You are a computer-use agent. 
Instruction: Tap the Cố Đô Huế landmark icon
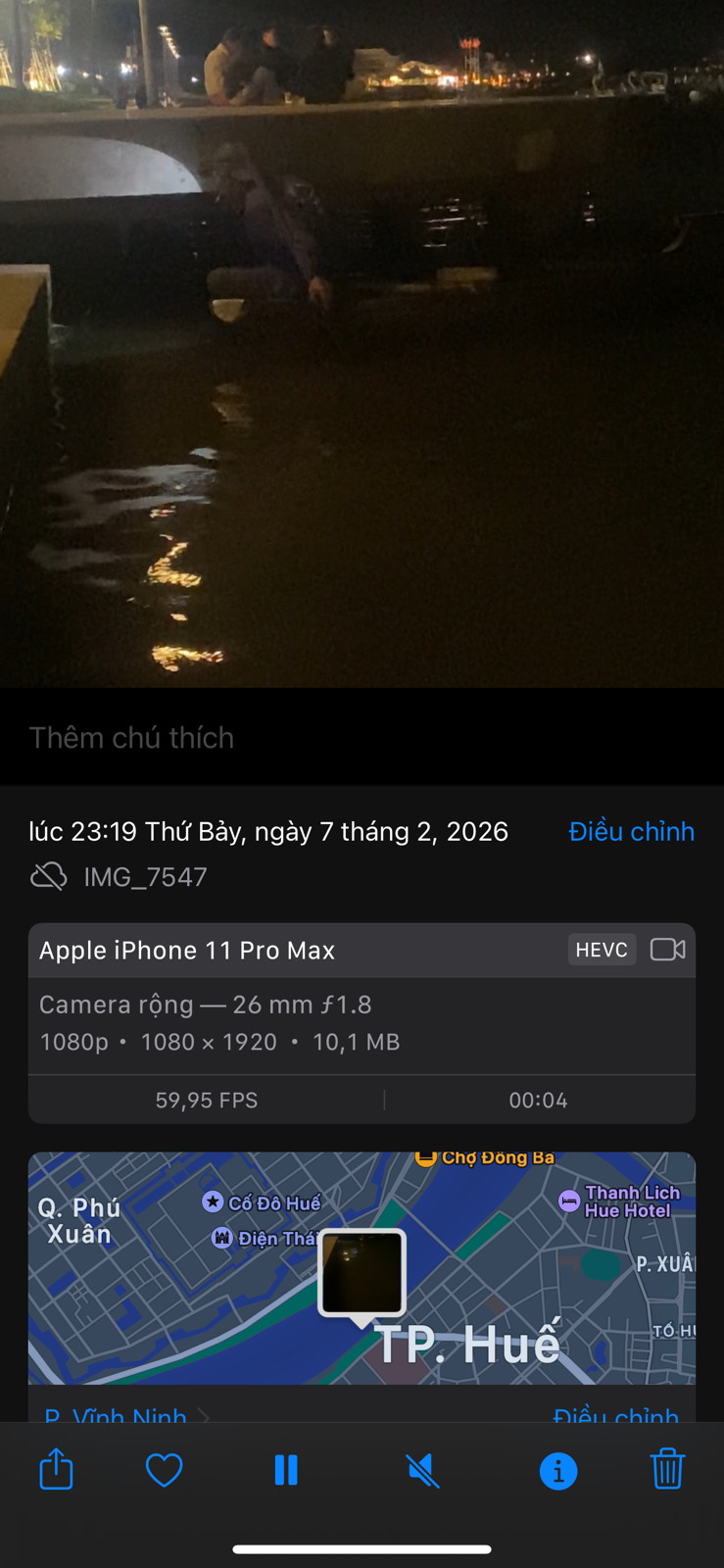tap(213, 1201)
